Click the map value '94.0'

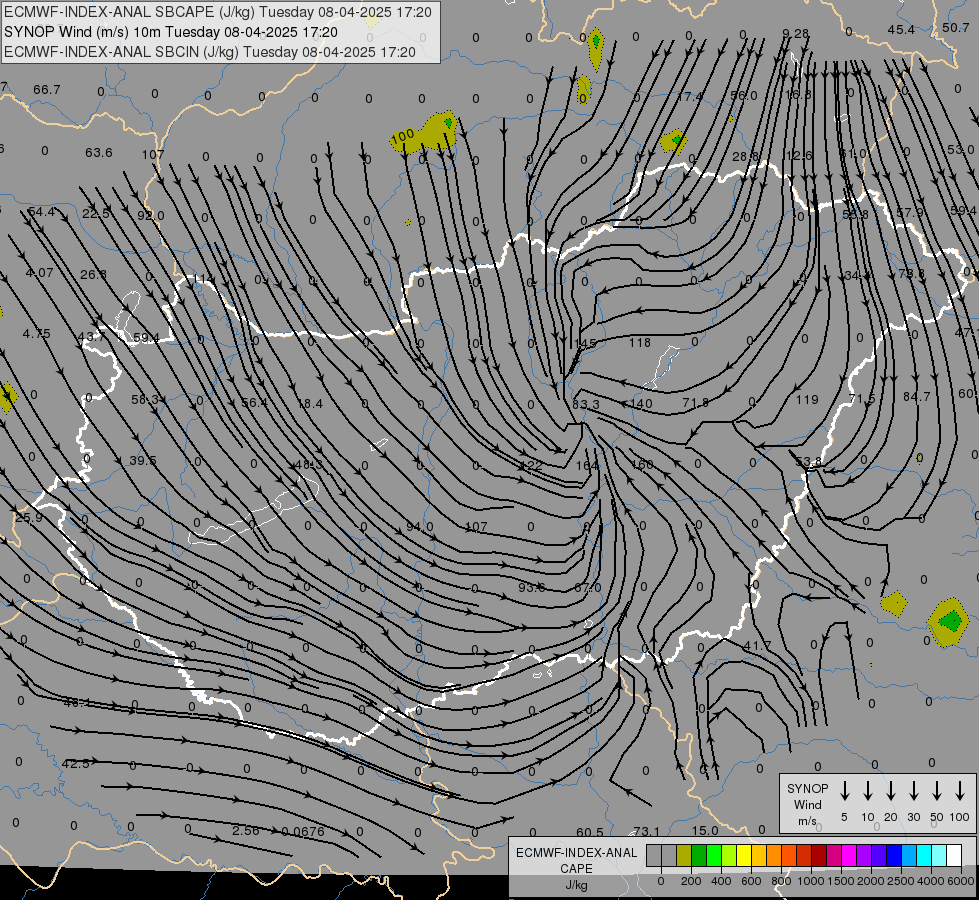(420, 527)
